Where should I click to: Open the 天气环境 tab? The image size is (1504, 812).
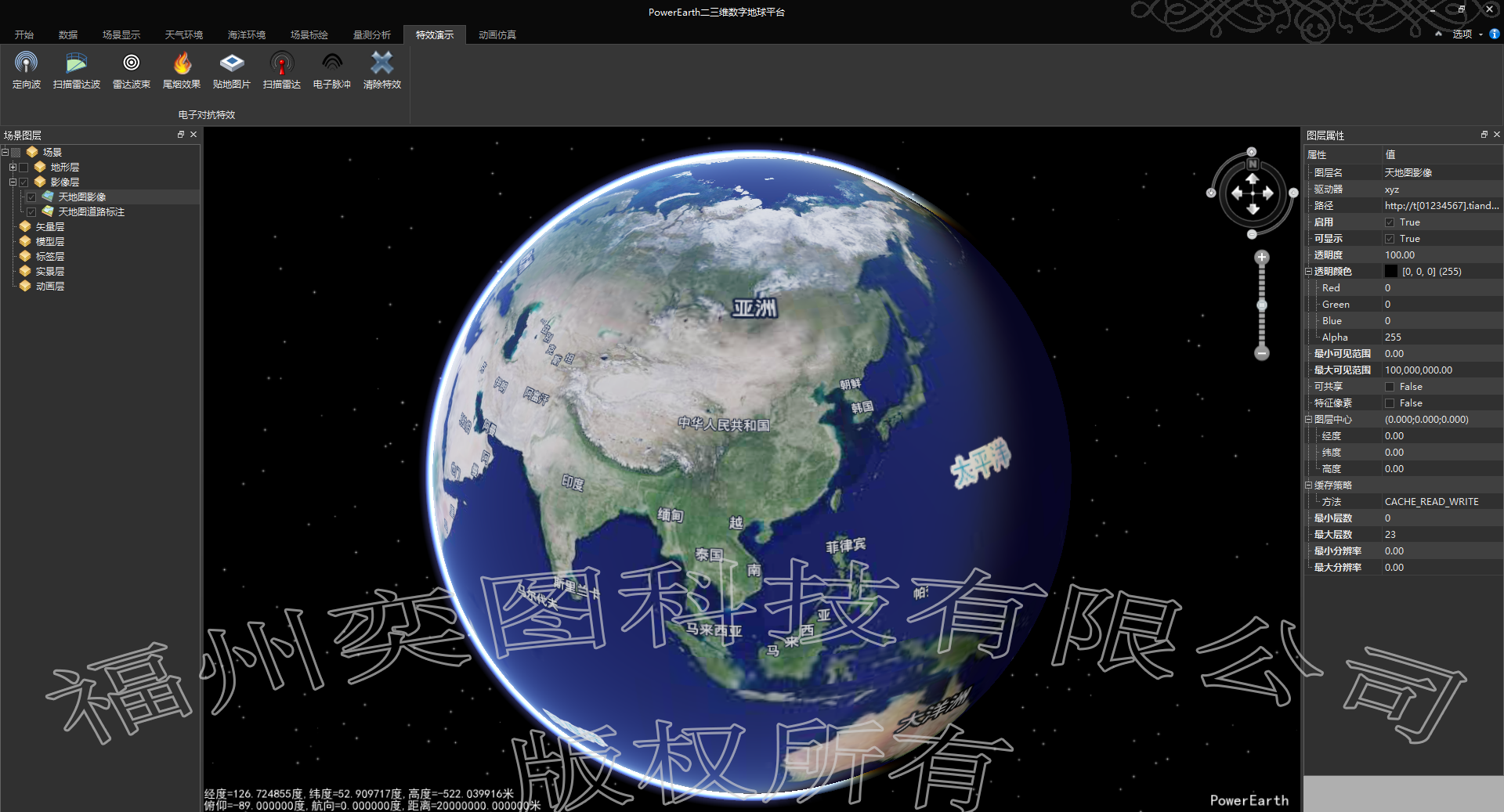(183, 34)
